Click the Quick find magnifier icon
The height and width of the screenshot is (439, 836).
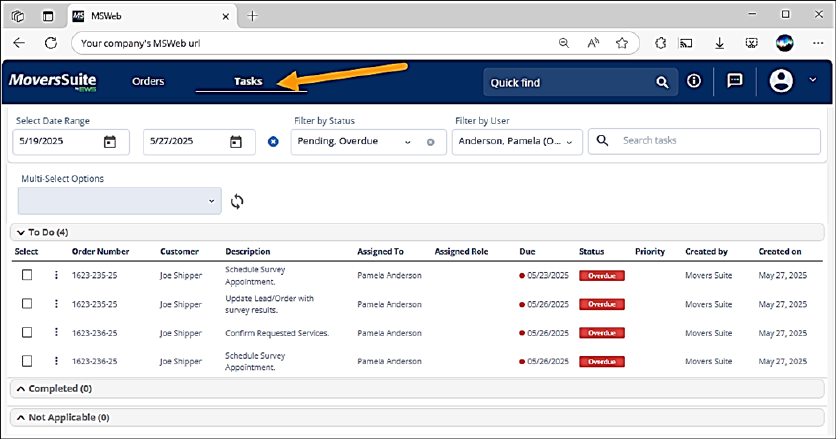661,83
